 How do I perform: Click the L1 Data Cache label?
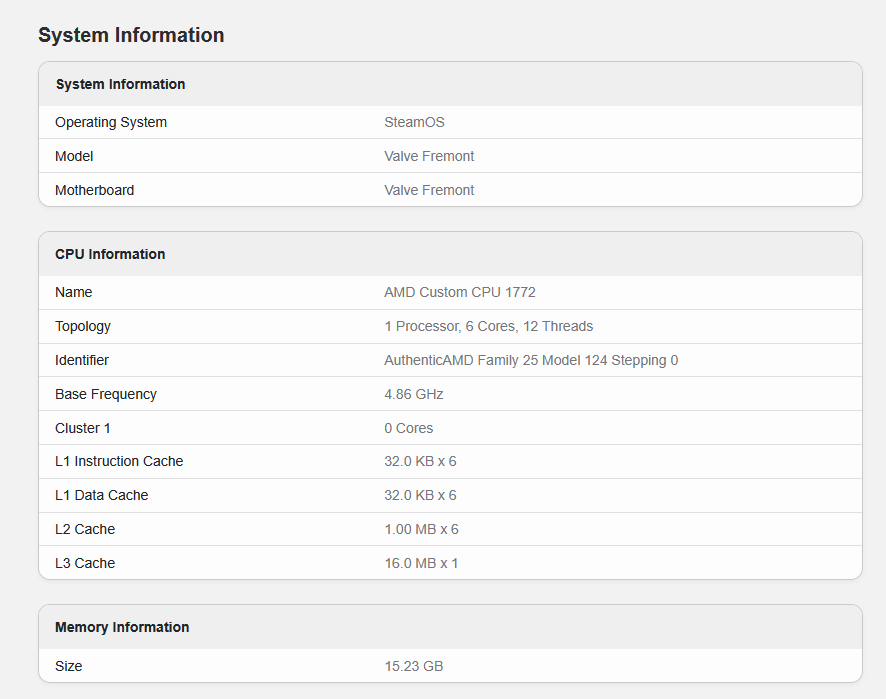[101, 495]
